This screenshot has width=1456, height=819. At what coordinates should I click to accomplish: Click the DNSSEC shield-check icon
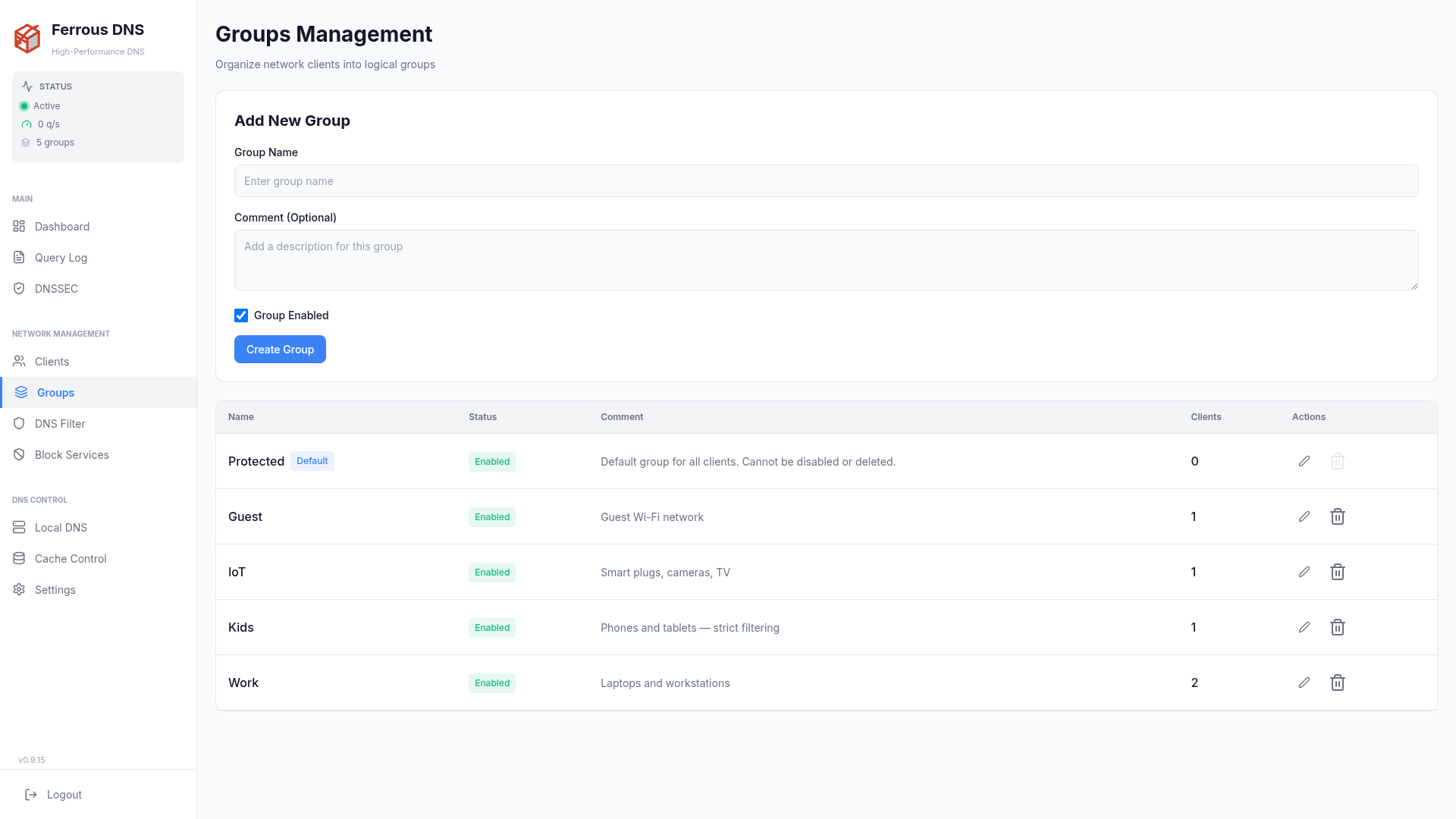(19, 288)
